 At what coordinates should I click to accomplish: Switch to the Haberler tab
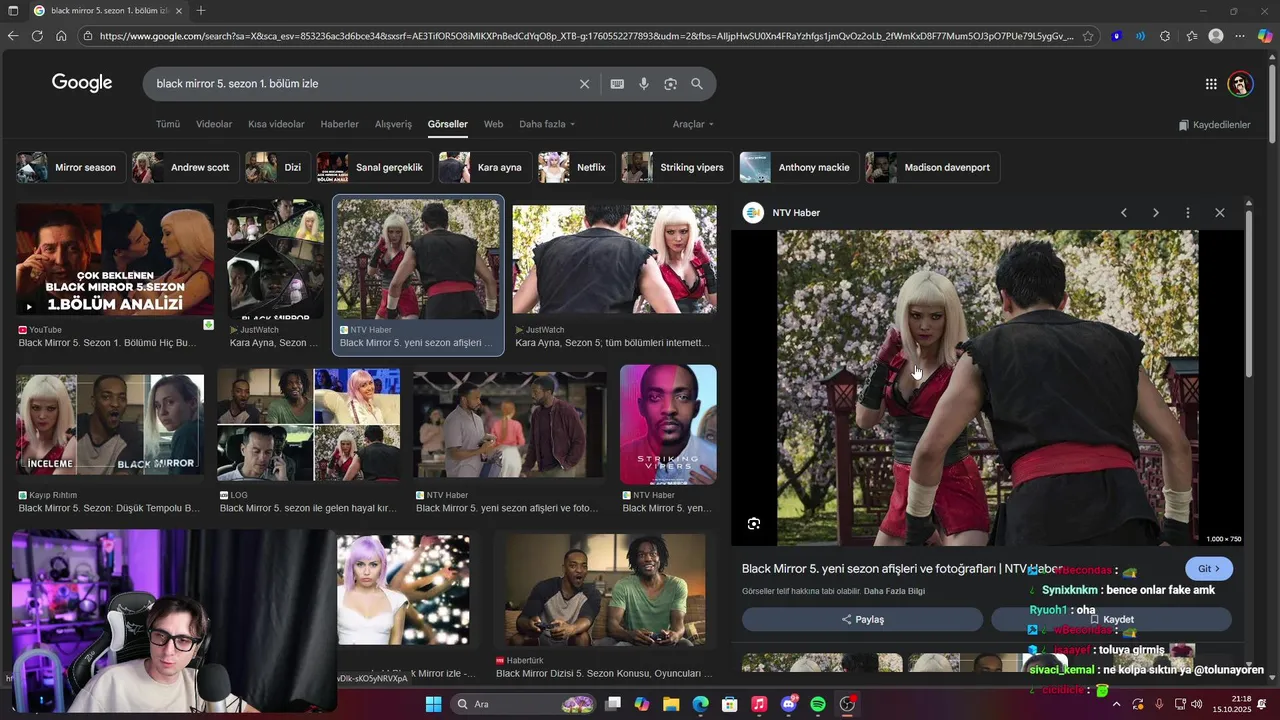coord(339,124)
